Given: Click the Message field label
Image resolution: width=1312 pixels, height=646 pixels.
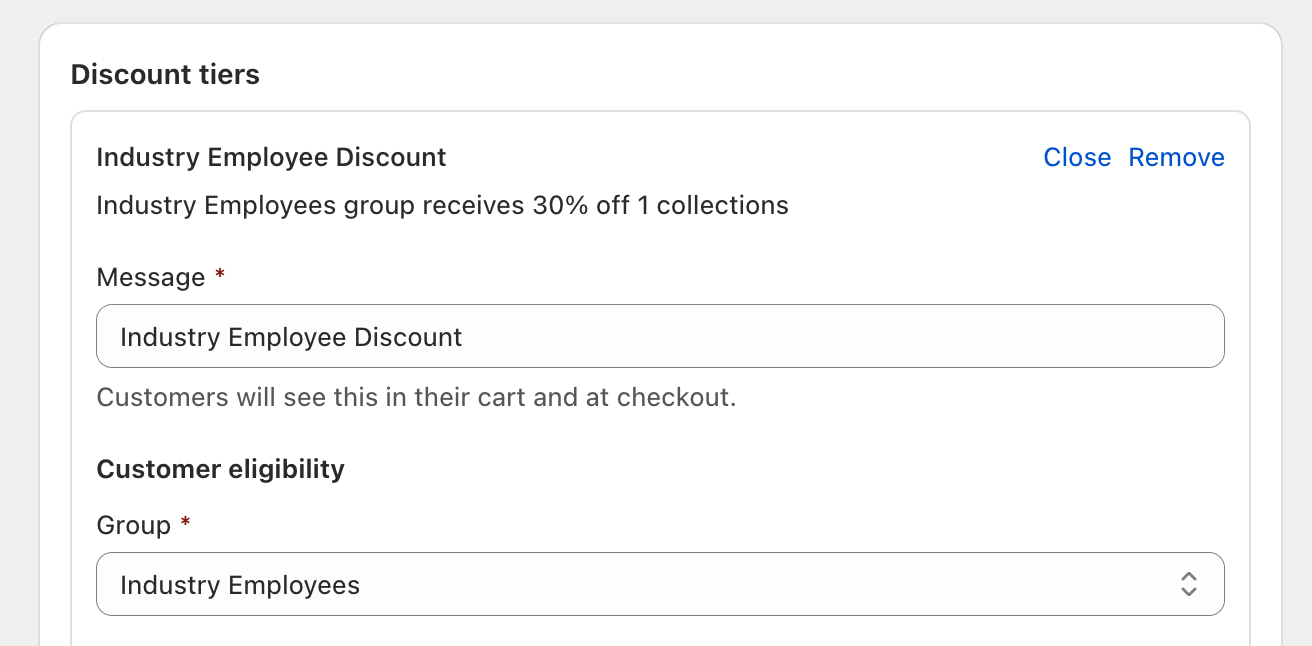Looking at the screenshot, I should (x=150, y=277).
